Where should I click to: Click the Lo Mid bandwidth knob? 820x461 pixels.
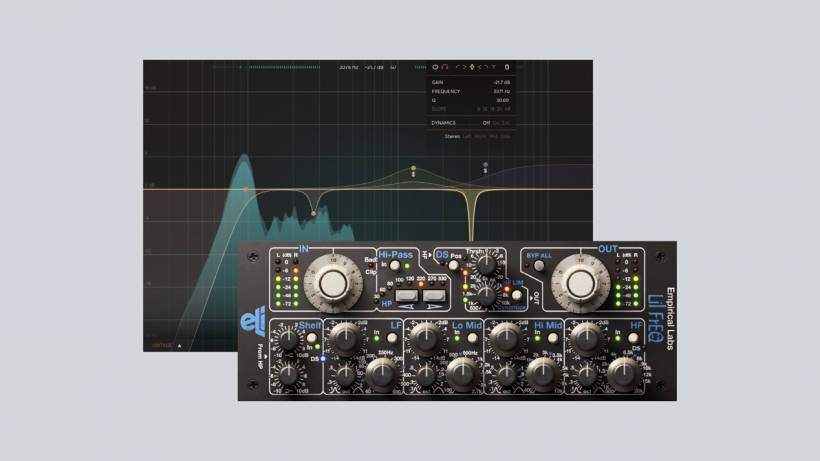pyautogui.click(x=426, y=376)
